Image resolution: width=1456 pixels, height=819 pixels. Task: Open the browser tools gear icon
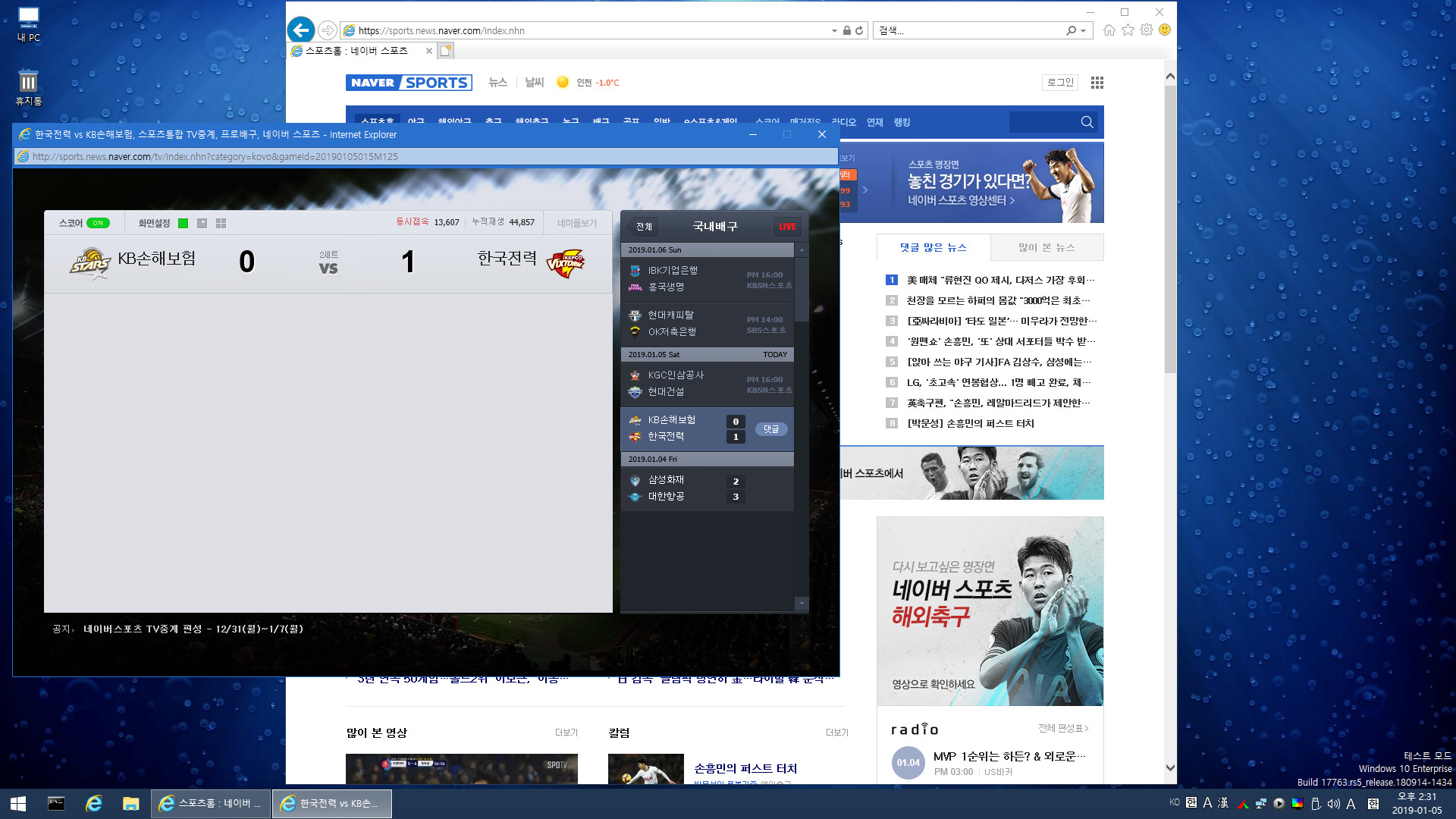(1147, 30)
